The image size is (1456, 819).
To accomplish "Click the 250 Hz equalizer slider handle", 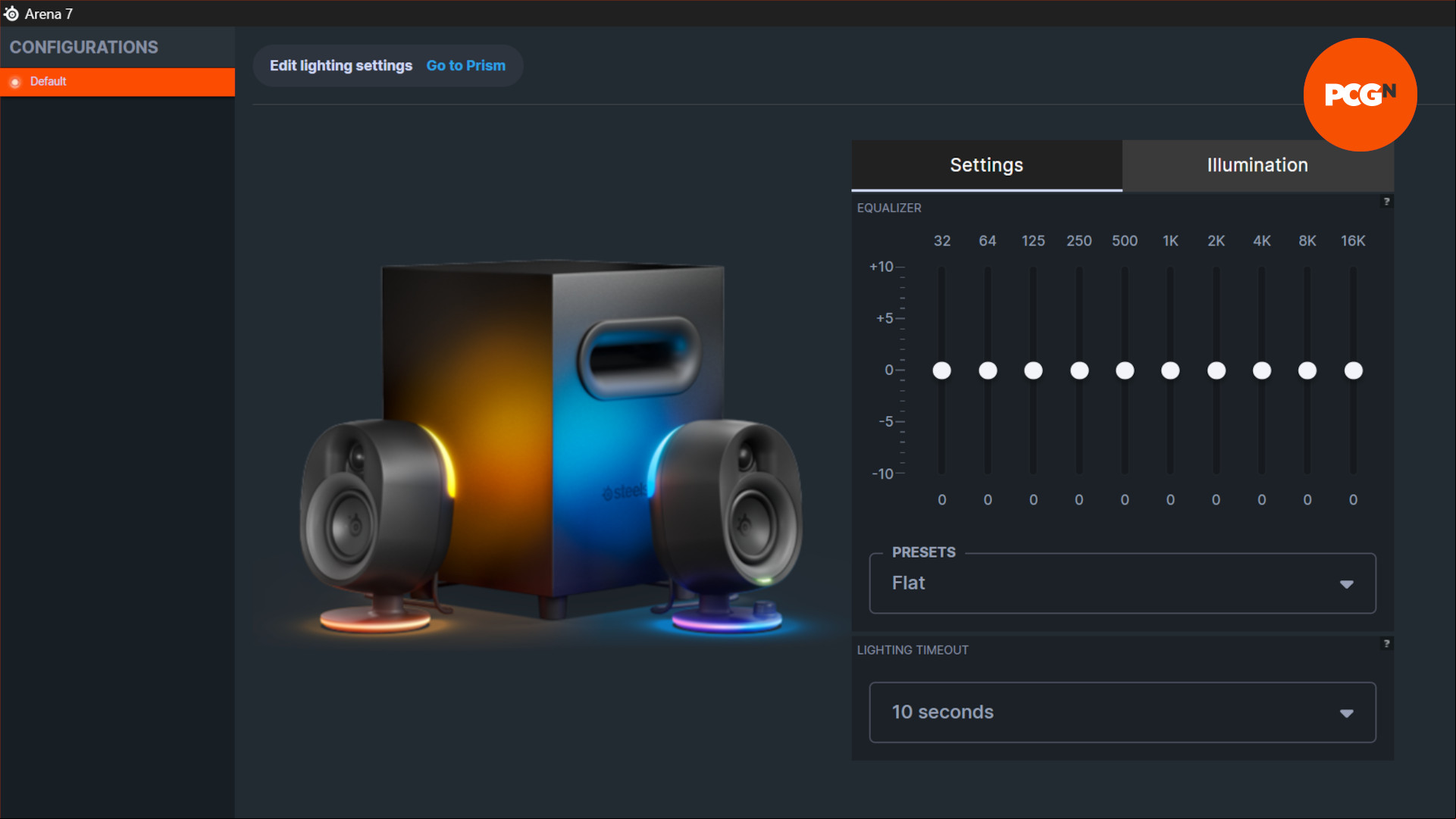I will click(1079, 370).
